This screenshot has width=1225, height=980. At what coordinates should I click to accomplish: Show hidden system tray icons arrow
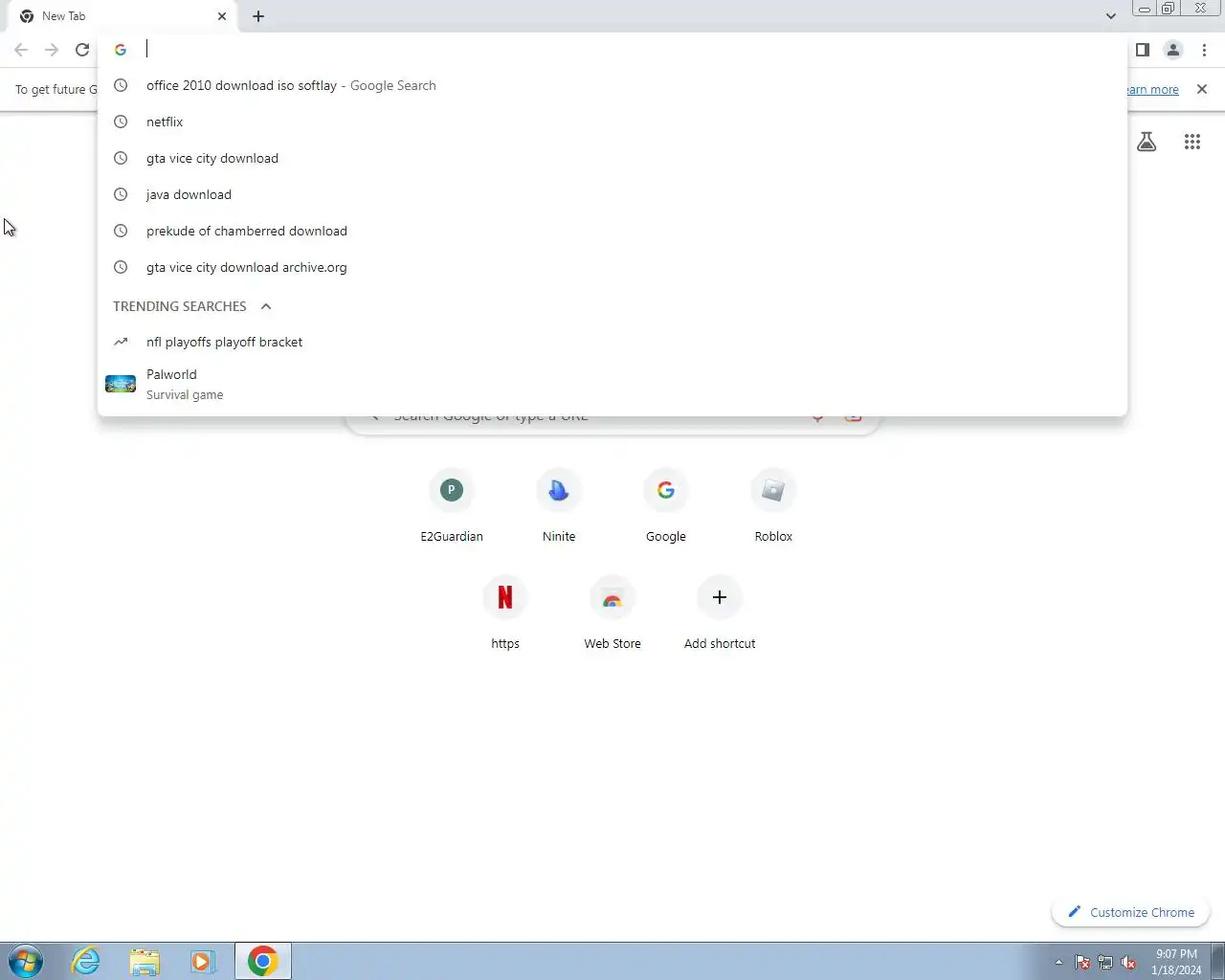click(1058, 962)
